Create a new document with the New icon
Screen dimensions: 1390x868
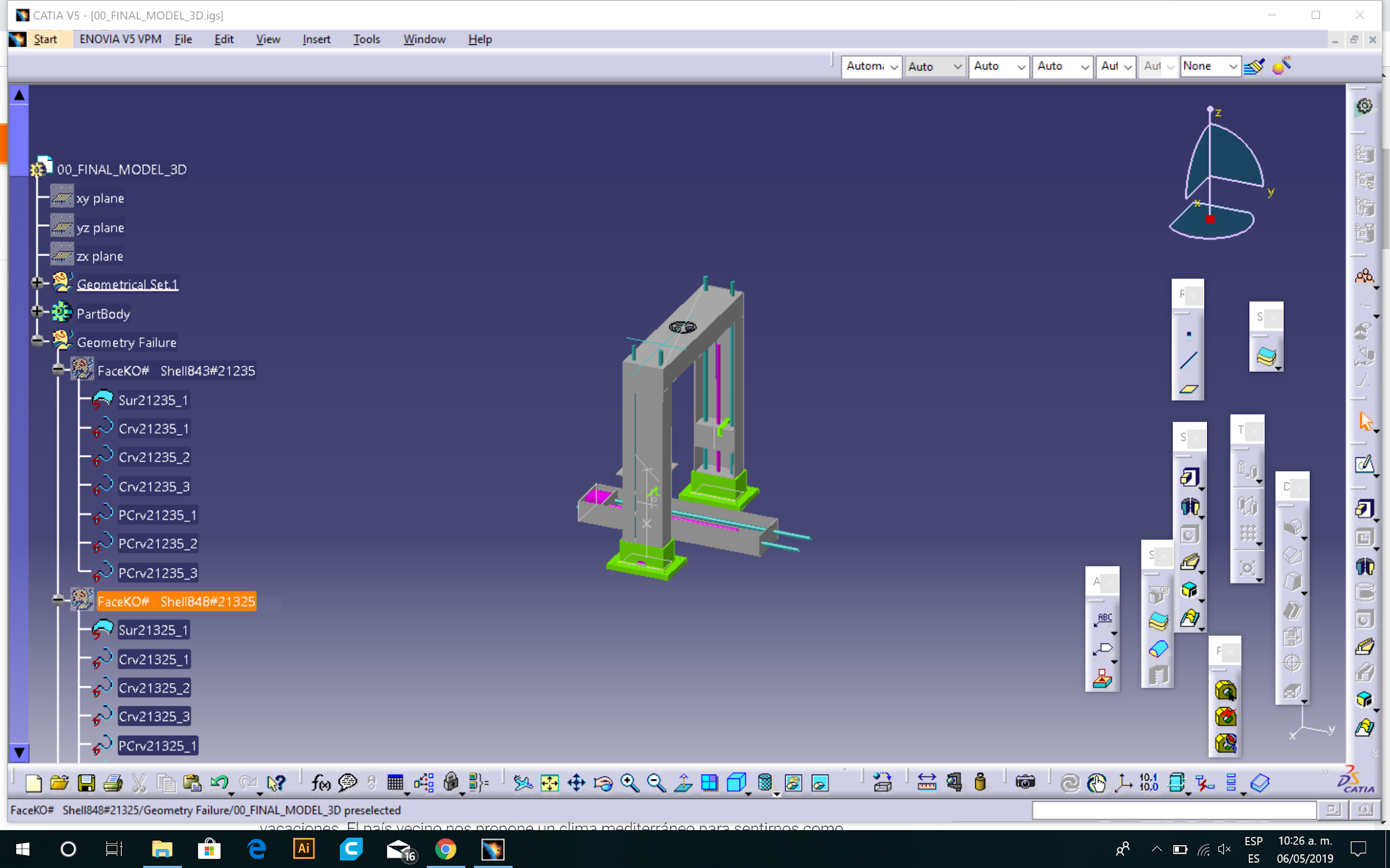(x=33, y=783)
